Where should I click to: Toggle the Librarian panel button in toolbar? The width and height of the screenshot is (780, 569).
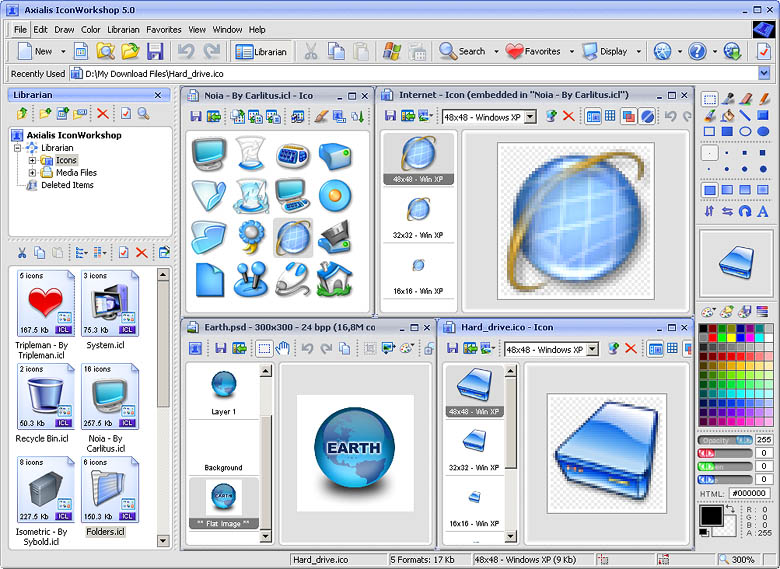pyautogui.click(x=261, y=51)
